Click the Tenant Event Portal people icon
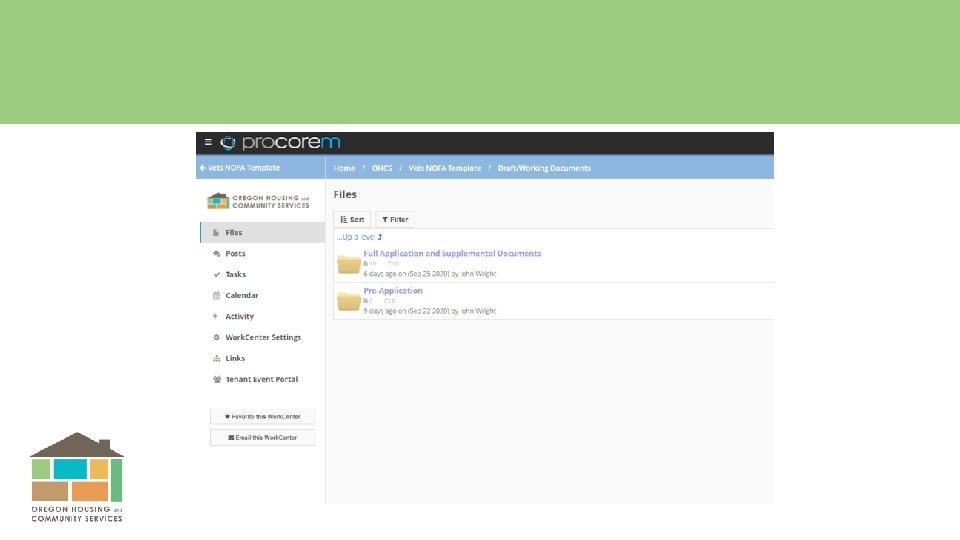The width and height of the screenshot is (960, 540). (217, 380)
